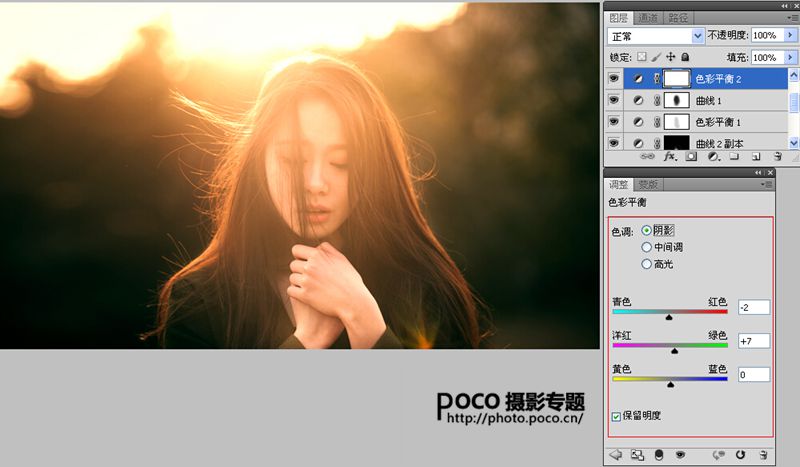Open the 不透明度 slider arrow

click(x=790, y=35)
